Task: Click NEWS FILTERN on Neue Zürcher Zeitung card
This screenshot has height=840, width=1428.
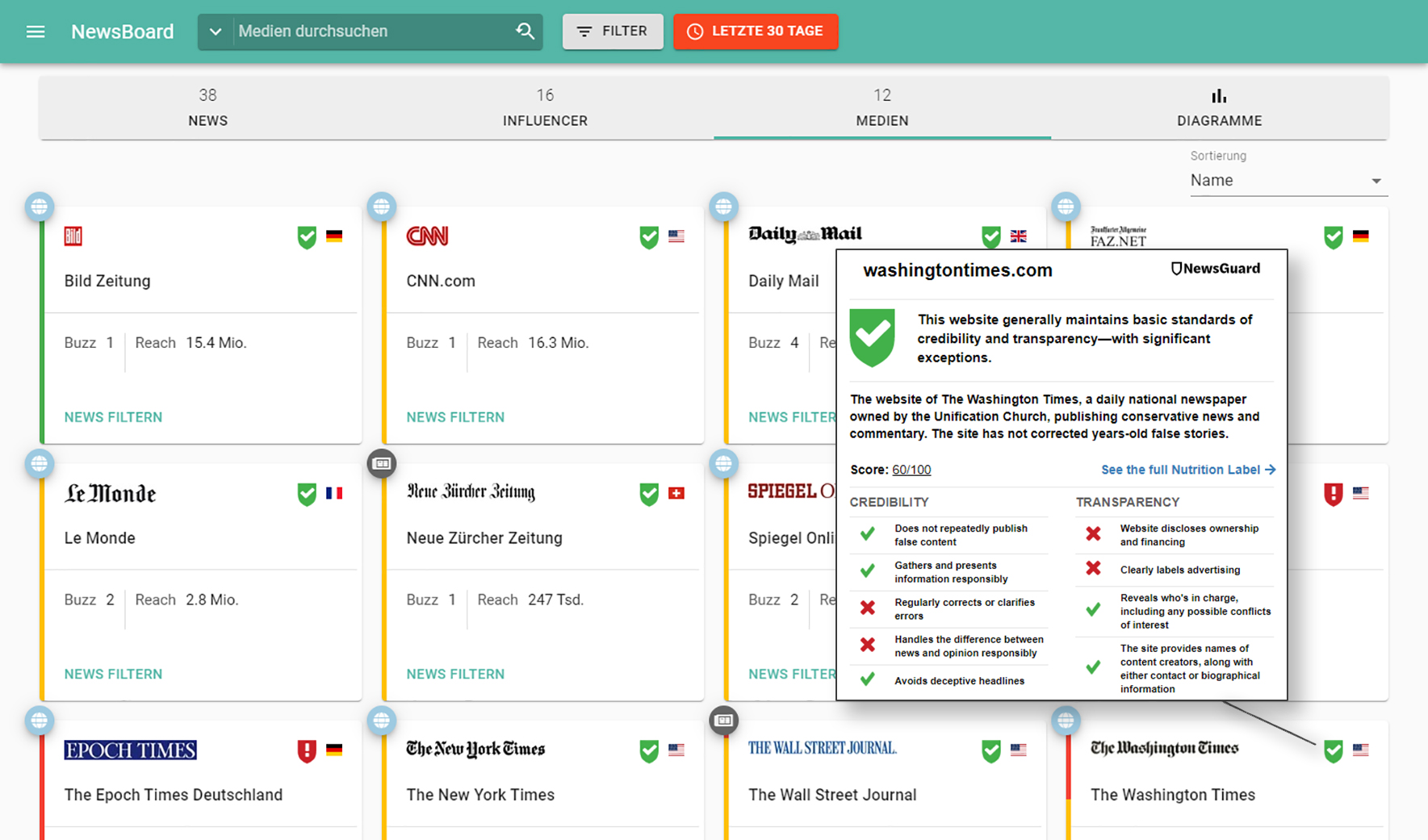Action: point(455,674)
